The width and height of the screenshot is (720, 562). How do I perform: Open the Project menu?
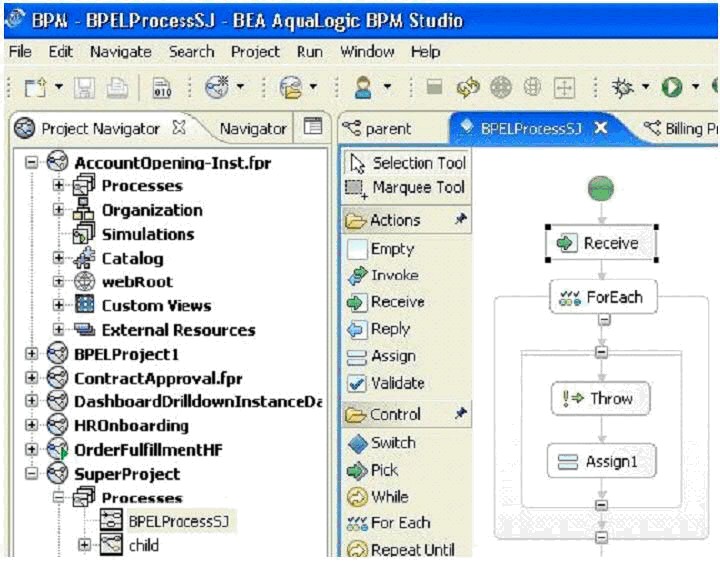(255, 52)
